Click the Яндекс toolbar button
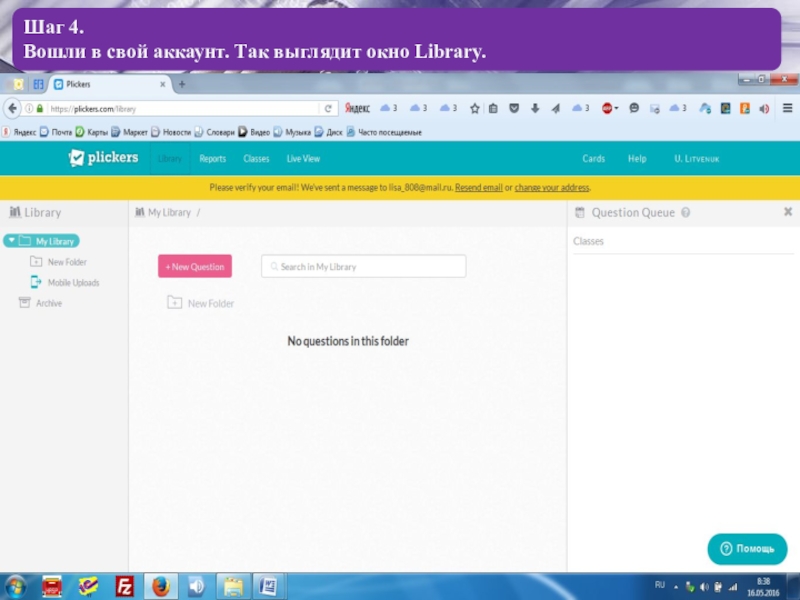The image size is (800, 600). point(357,108)
